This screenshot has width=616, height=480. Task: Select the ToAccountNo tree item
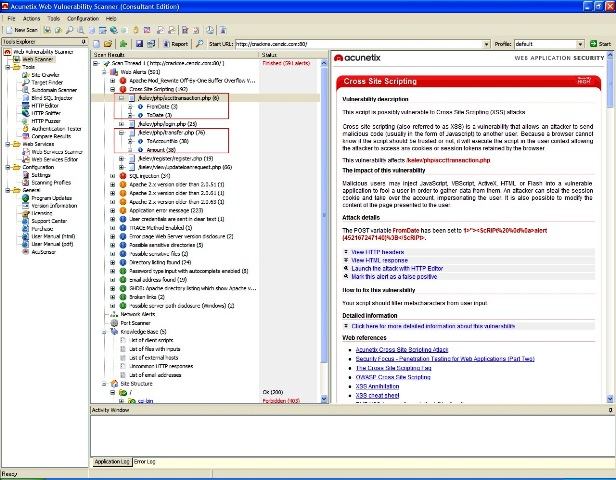[167, 141]
